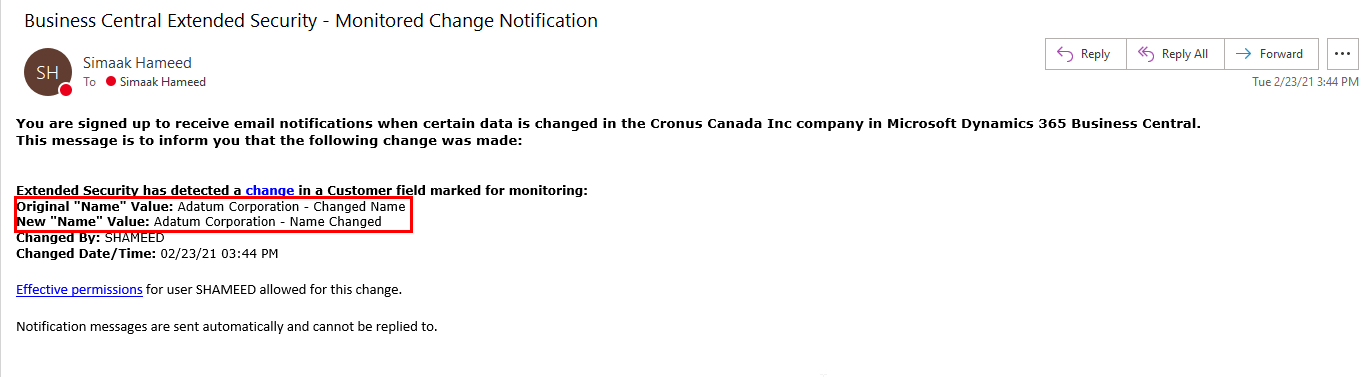Open the more actions ellipsis menu

pyautogui.click(x=1342, y=54)
